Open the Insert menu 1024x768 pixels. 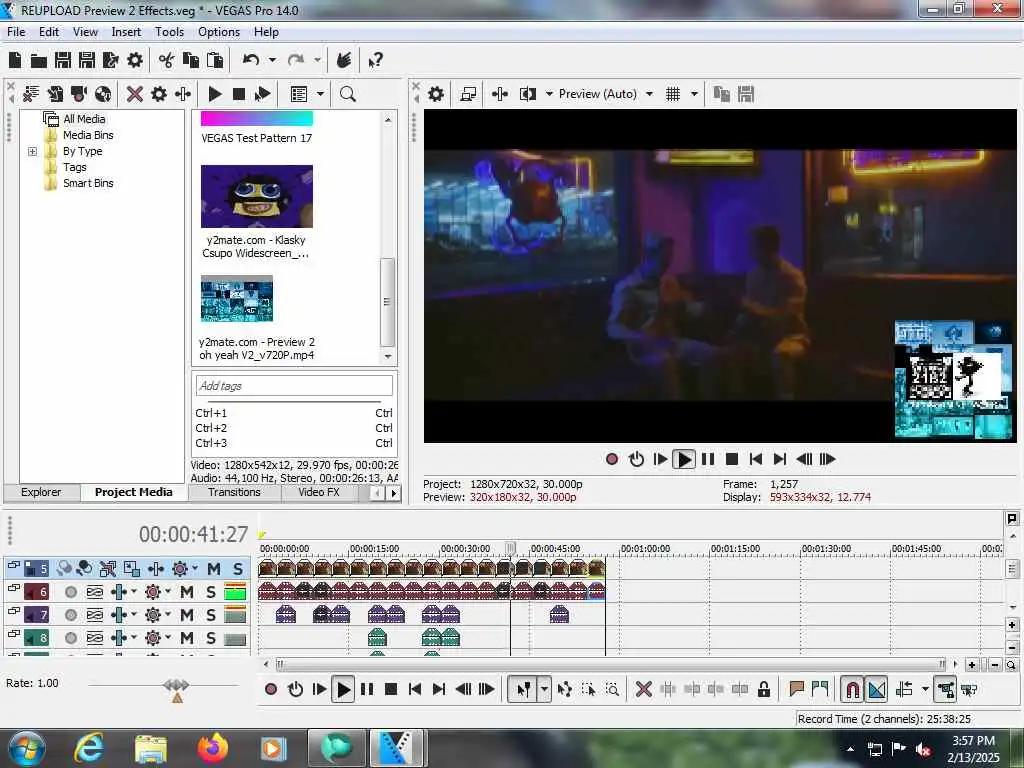coord(126,31)
